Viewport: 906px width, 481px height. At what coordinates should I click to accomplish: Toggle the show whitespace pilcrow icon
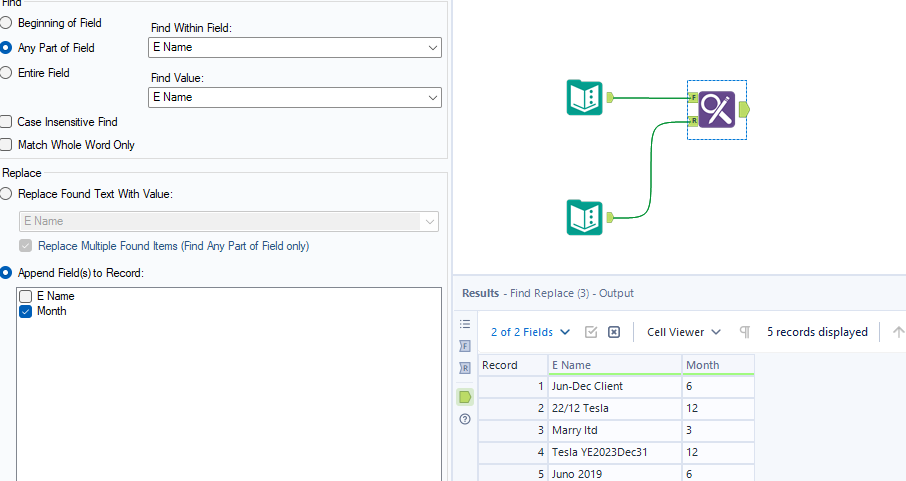[745, 332]
